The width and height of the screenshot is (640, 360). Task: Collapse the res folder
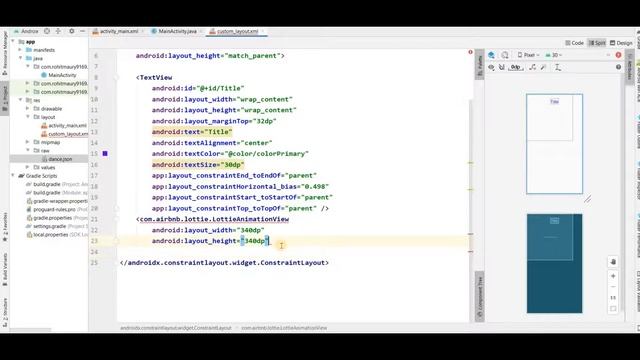coord(20,100)
